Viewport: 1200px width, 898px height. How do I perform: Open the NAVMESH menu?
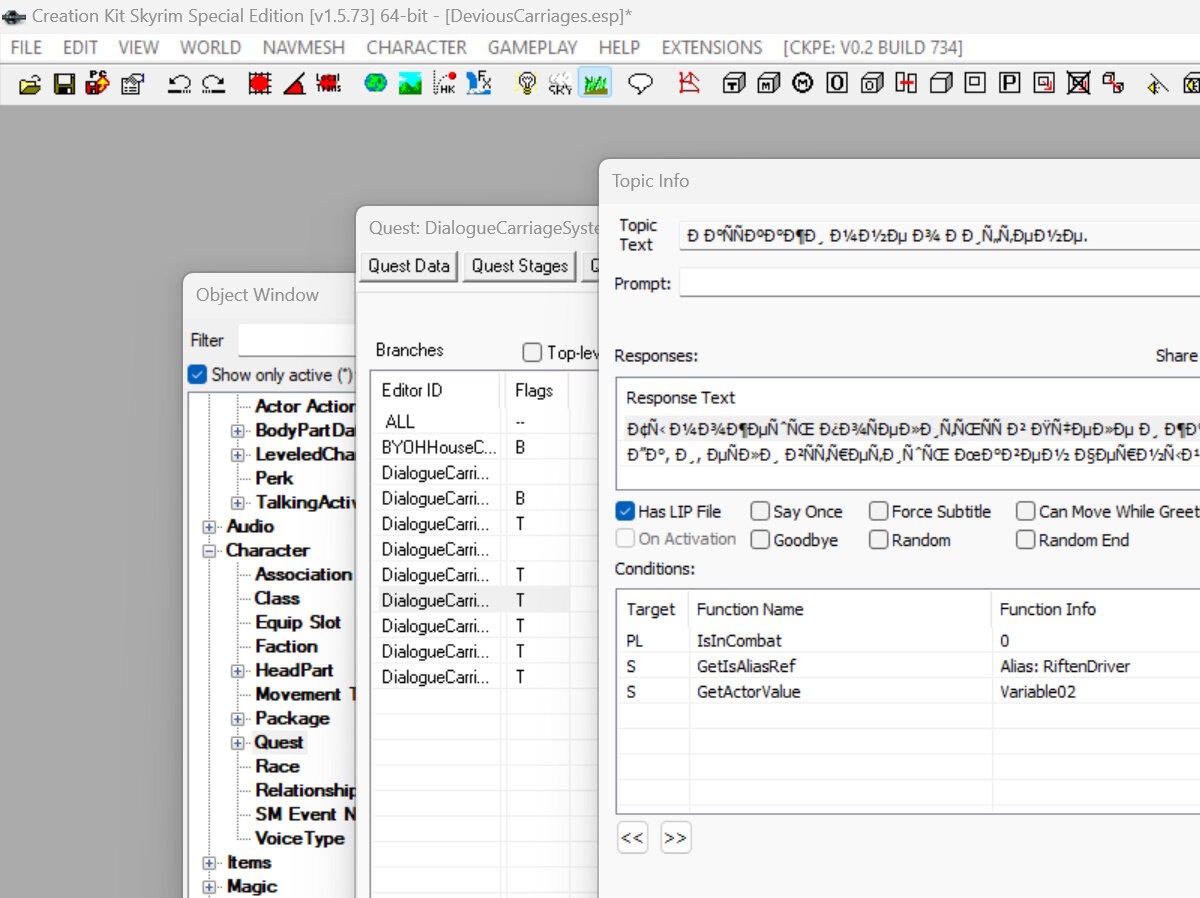[x=303, y=47]
